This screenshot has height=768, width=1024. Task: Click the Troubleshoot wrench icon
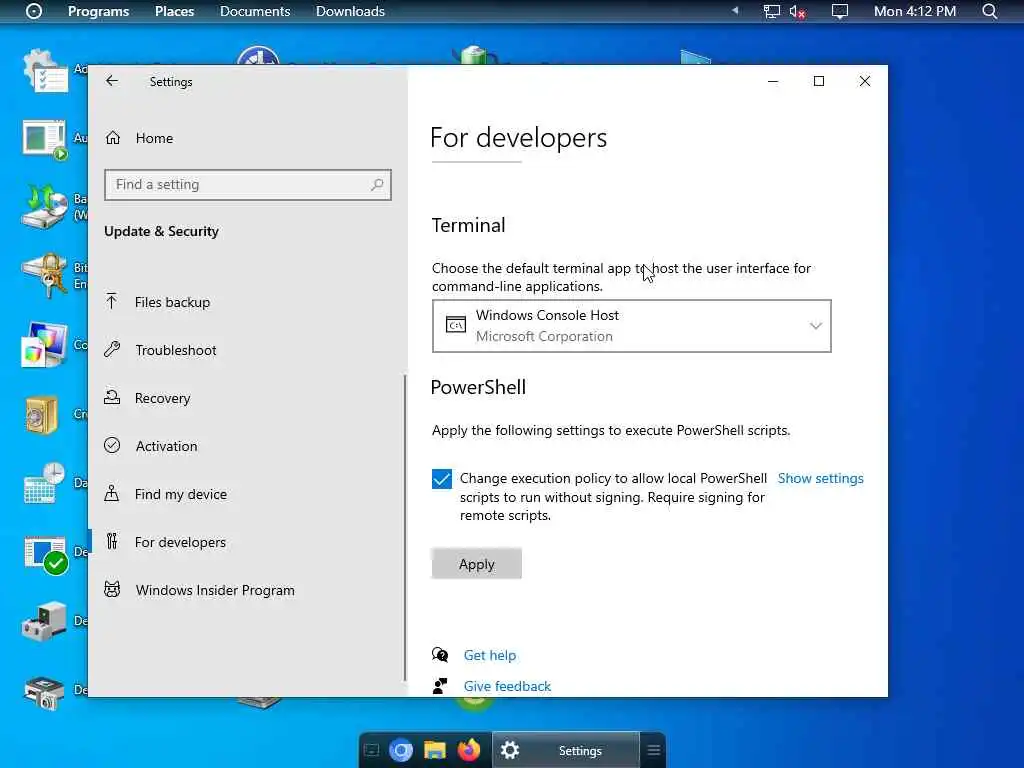tap(112, 349)
